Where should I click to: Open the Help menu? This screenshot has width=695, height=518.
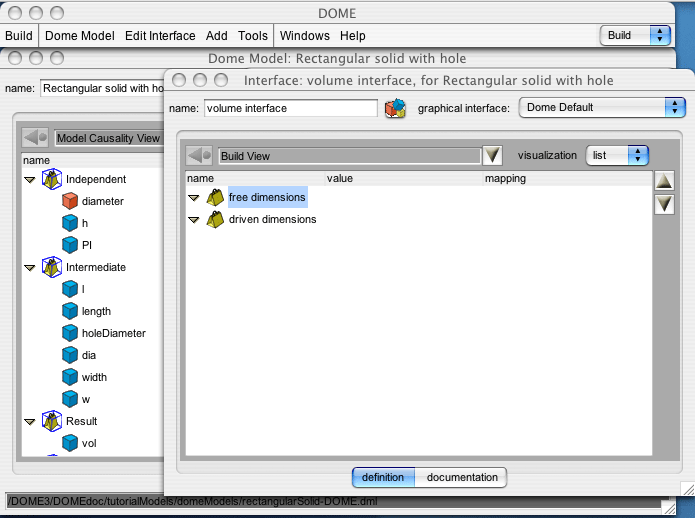click(x=353, y=35)
